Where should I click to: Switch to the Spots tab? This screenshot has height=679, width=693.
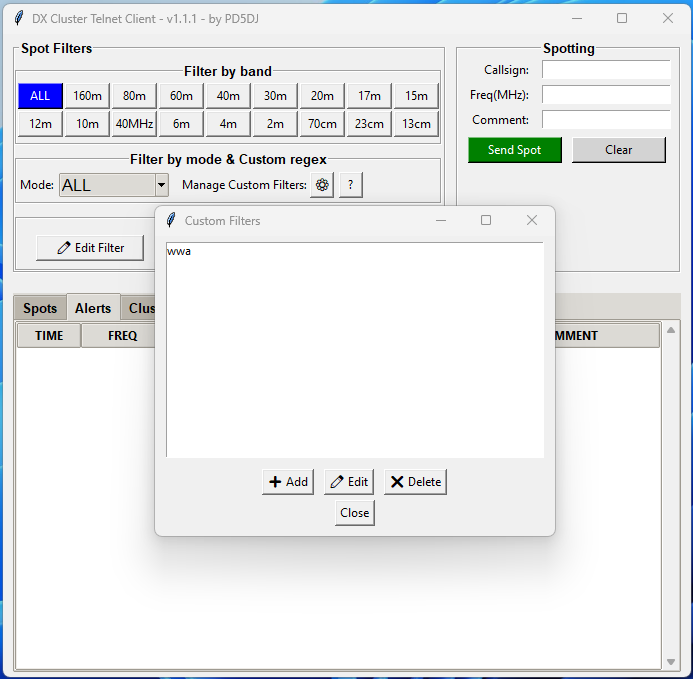(x=40, y=308)
